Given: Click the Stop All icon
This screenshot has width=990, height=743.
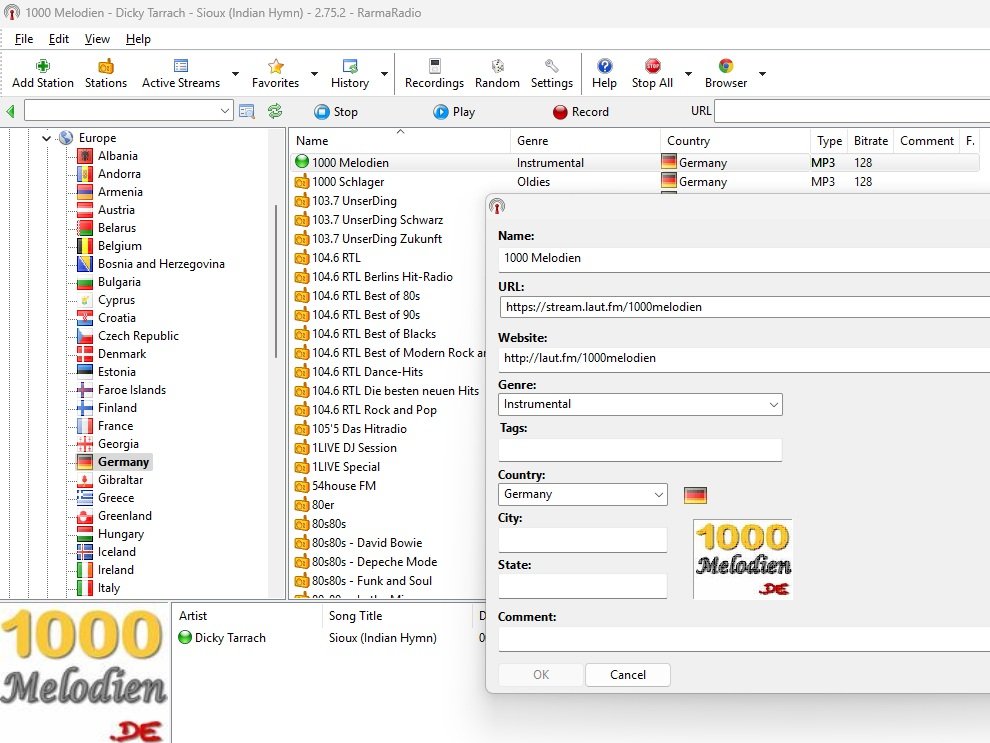Looking at the screenshot, I should tap(652, 66).
